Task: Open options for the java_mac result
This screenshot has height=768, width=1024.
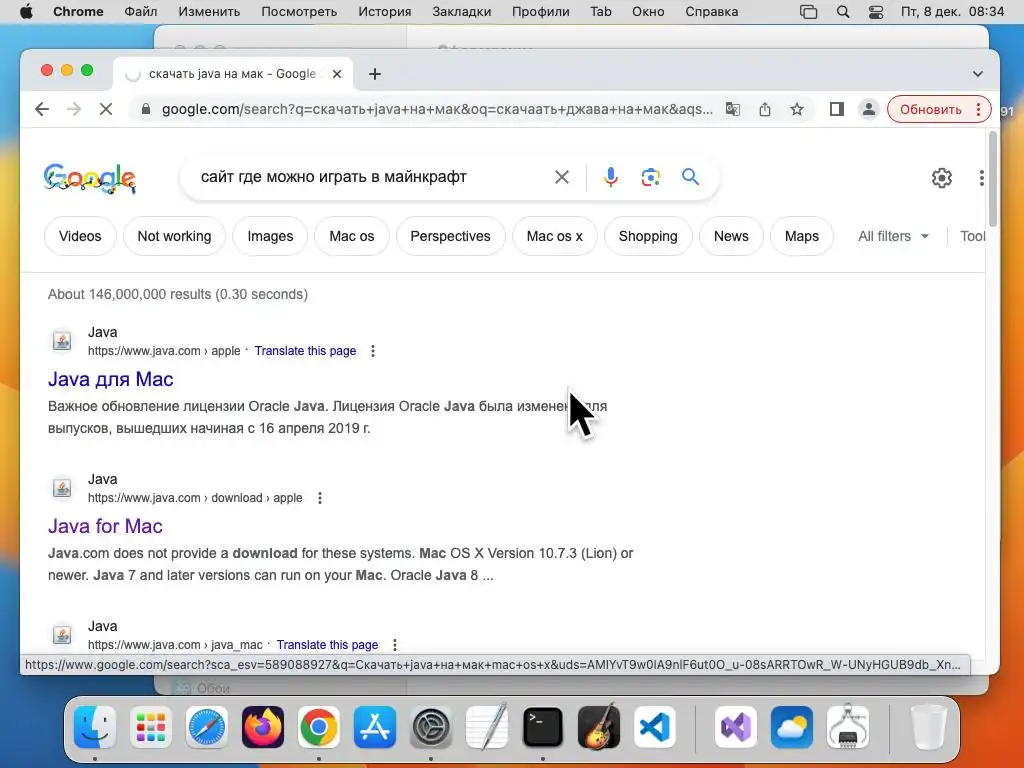Action: pos(394,645)
